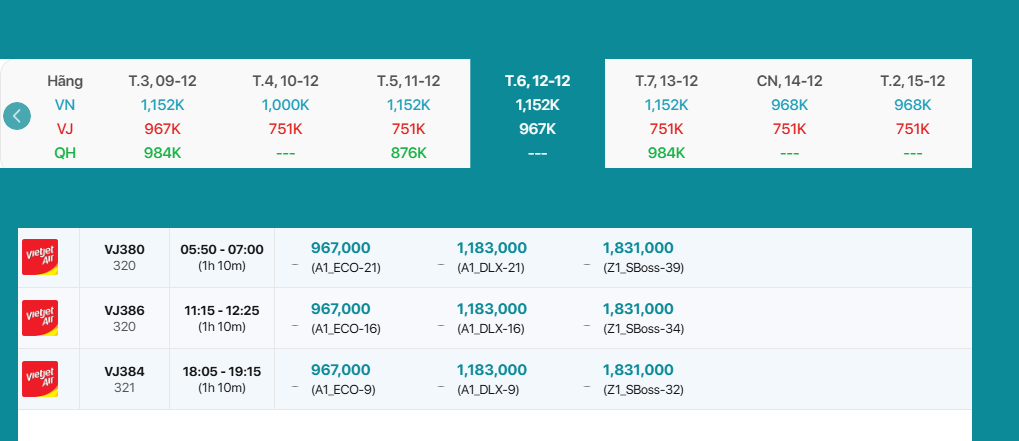Pick VJ380 Eco fare 967,000
Image resolution: width=1019 pixels, height=441 pixels.
[341, 248]
